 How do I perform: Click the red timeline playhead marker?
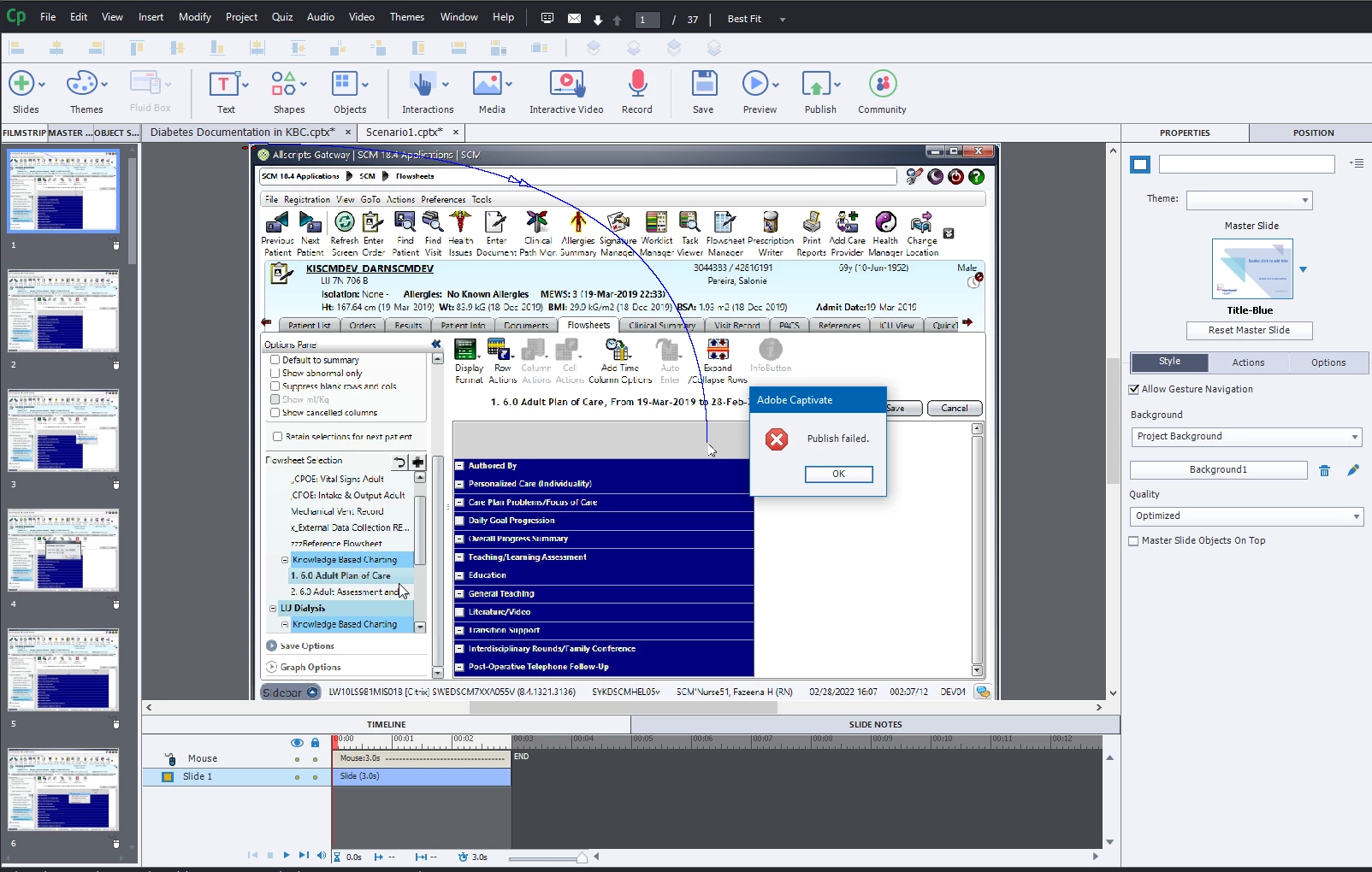[x=336, y=742]
